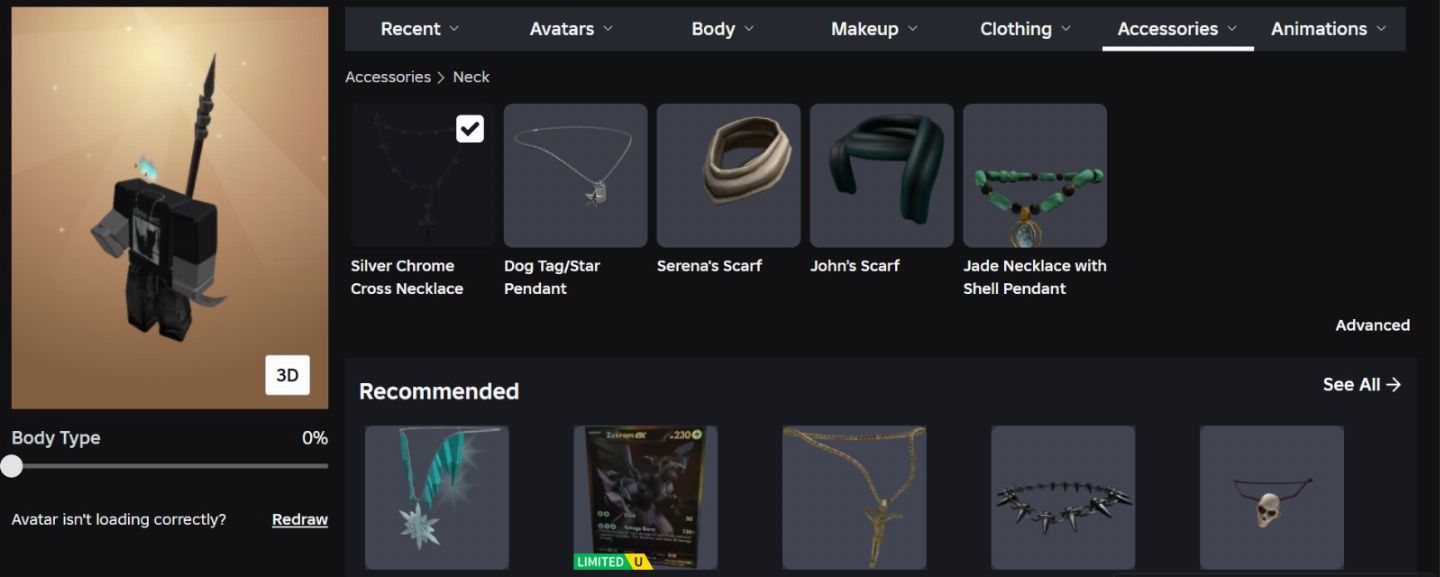Open the gold cross chain recommendation
Viewport: 1440px width, 577px height.
coord(855,498)
